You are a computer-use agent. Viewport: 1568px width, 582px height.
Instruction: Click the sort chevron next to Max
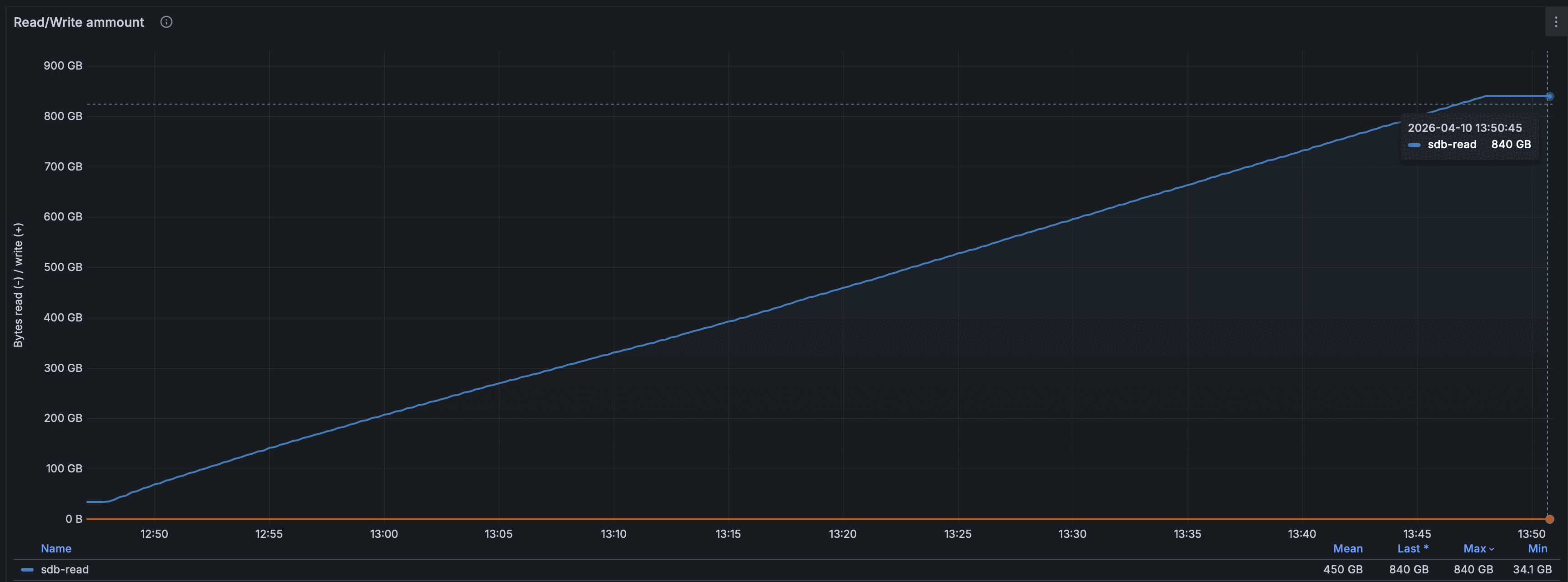click(1491, 549)
